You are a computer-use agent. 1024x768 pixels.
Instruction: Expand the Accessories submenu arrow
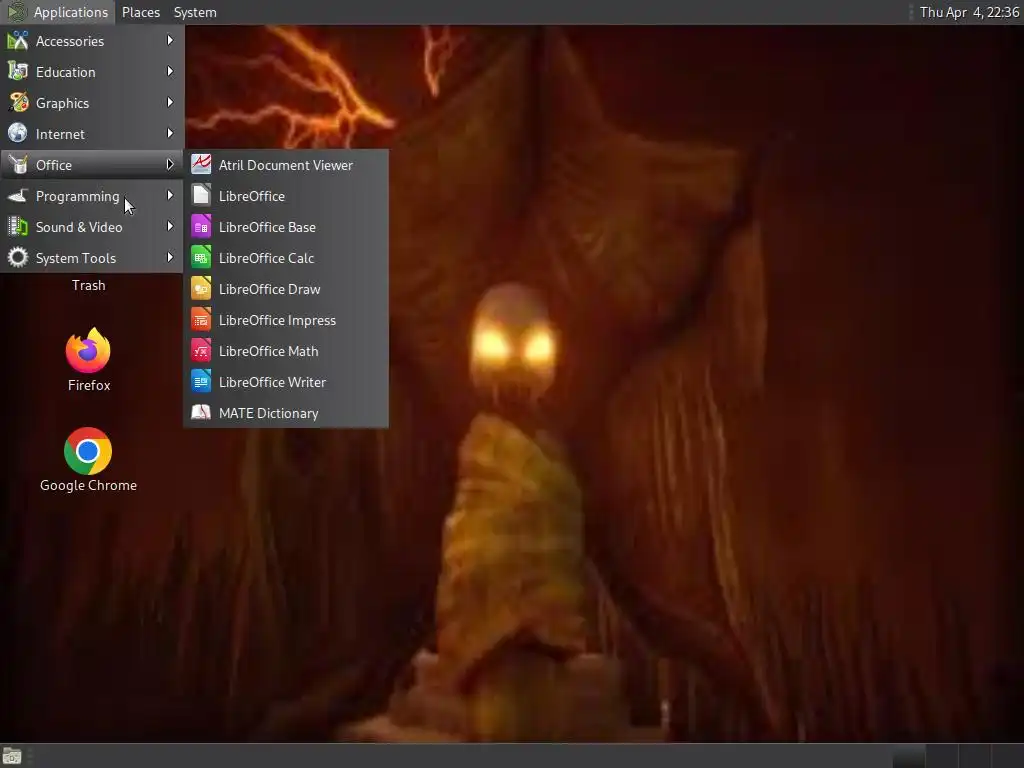[170, 40]
